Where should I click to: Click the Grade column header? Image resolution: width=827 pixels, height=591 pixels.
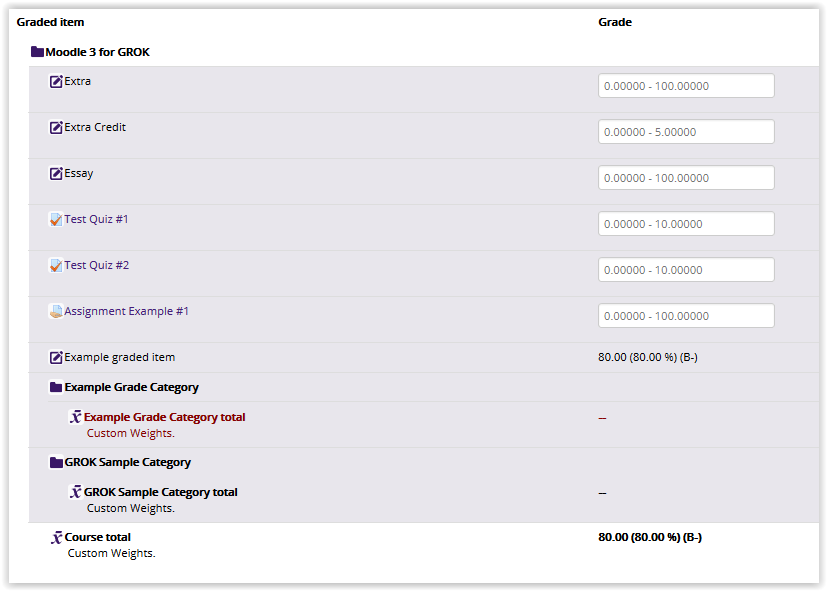(x=615, y=22)
